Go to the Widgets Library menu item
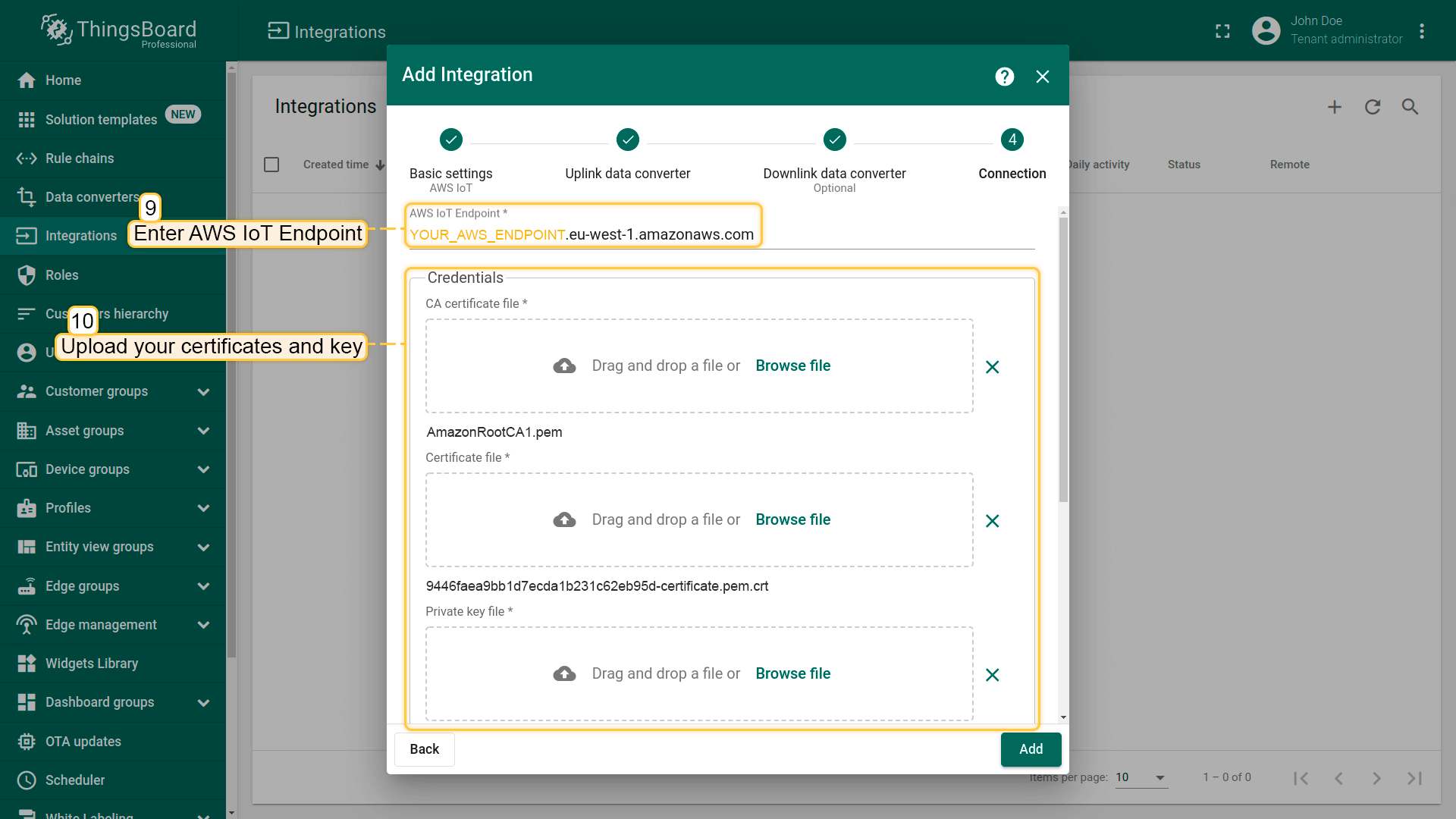 tap(92, 664)
